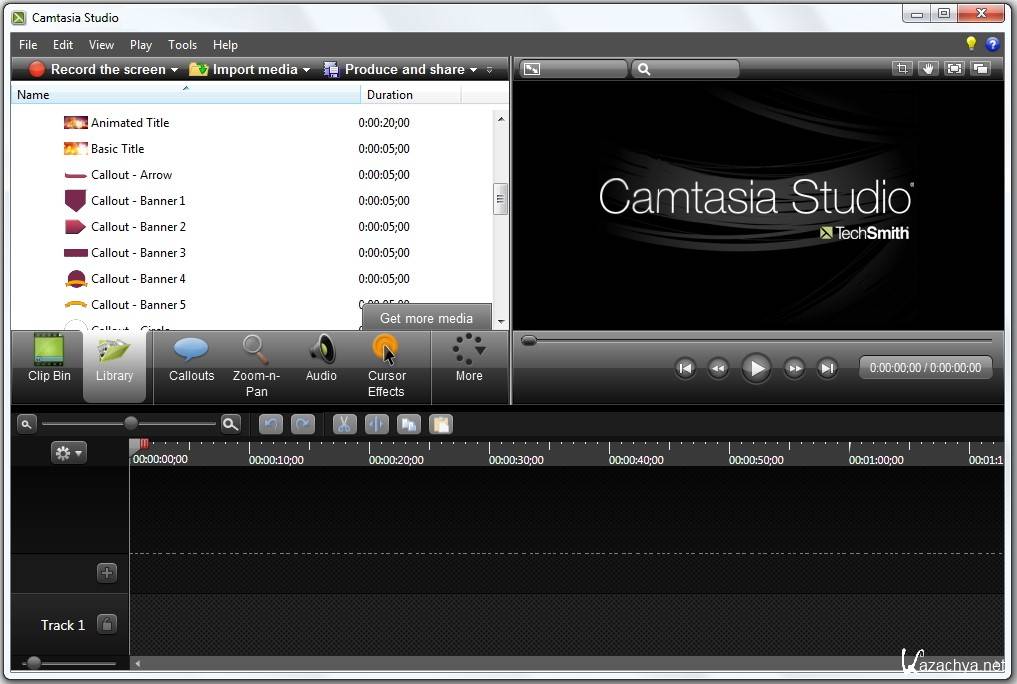Open the timeline gear settings dropdown
The width and height of the screenshot is (1017, 684).
tap(69, 453)
